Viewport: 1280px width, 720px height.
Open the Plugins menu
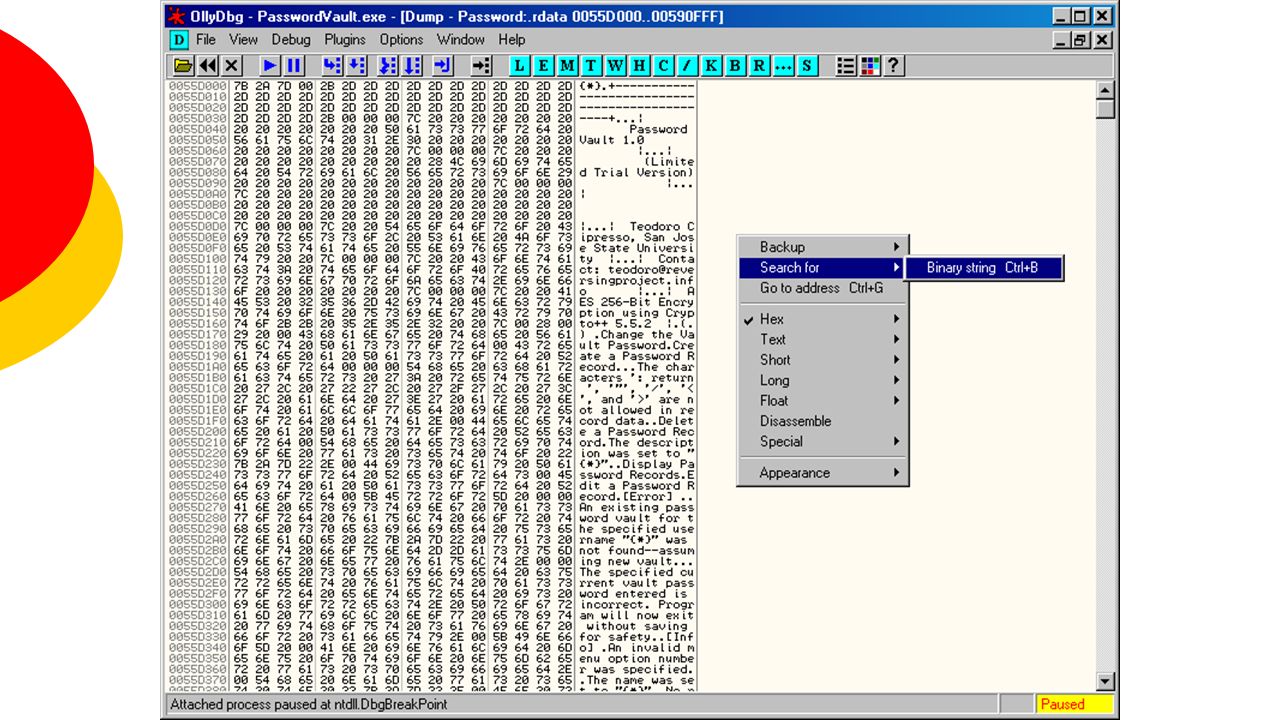coord(345,40)
